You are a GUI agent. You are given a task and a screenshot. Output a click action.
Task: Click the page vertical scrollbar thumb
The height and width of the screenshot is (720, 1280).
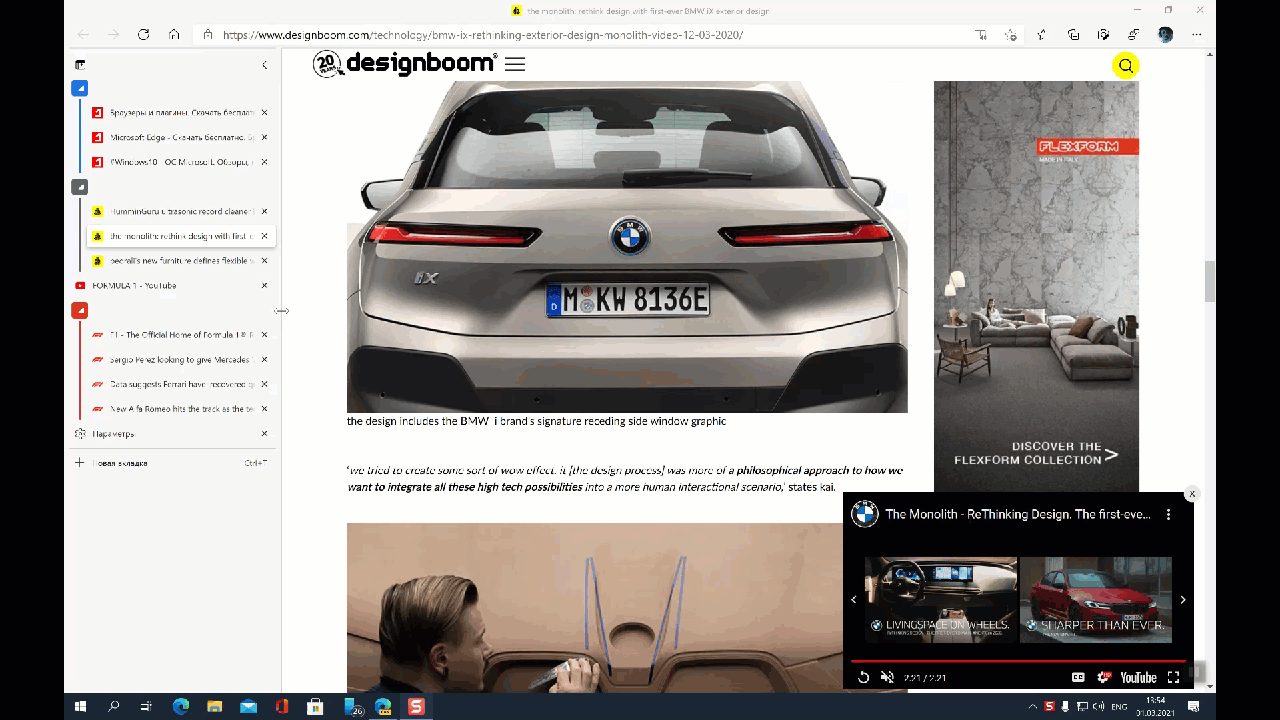(1210, 281)
